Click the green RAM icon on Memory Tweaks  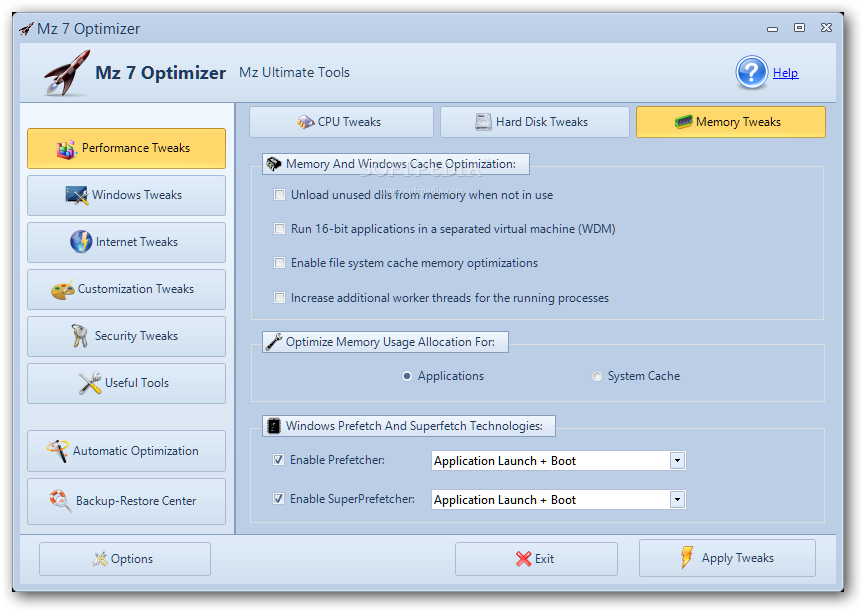point(683,122)
